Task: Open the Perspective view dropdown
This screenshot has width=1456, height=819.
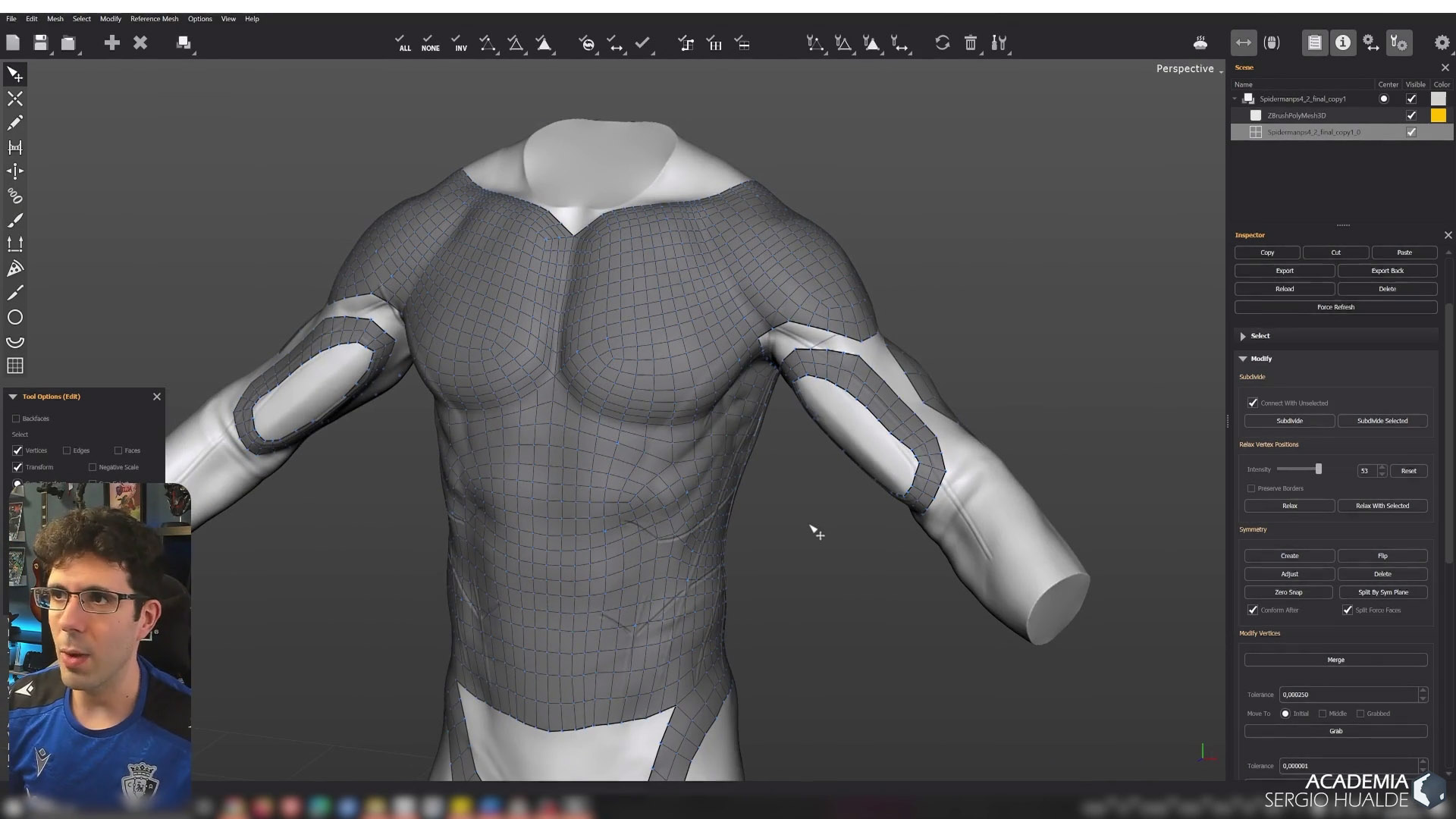Action: [1188, 68]
